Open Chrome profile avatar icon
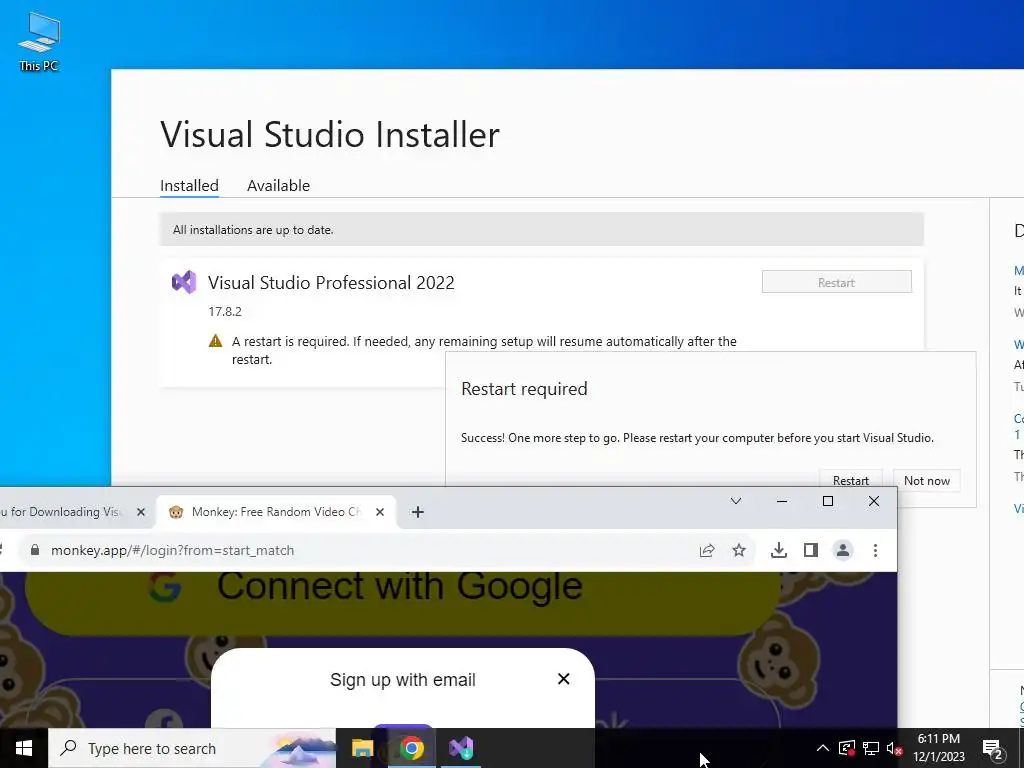The height and width of the screenshot is (768, 1024). pyautogui.click(x=843, y=551)
